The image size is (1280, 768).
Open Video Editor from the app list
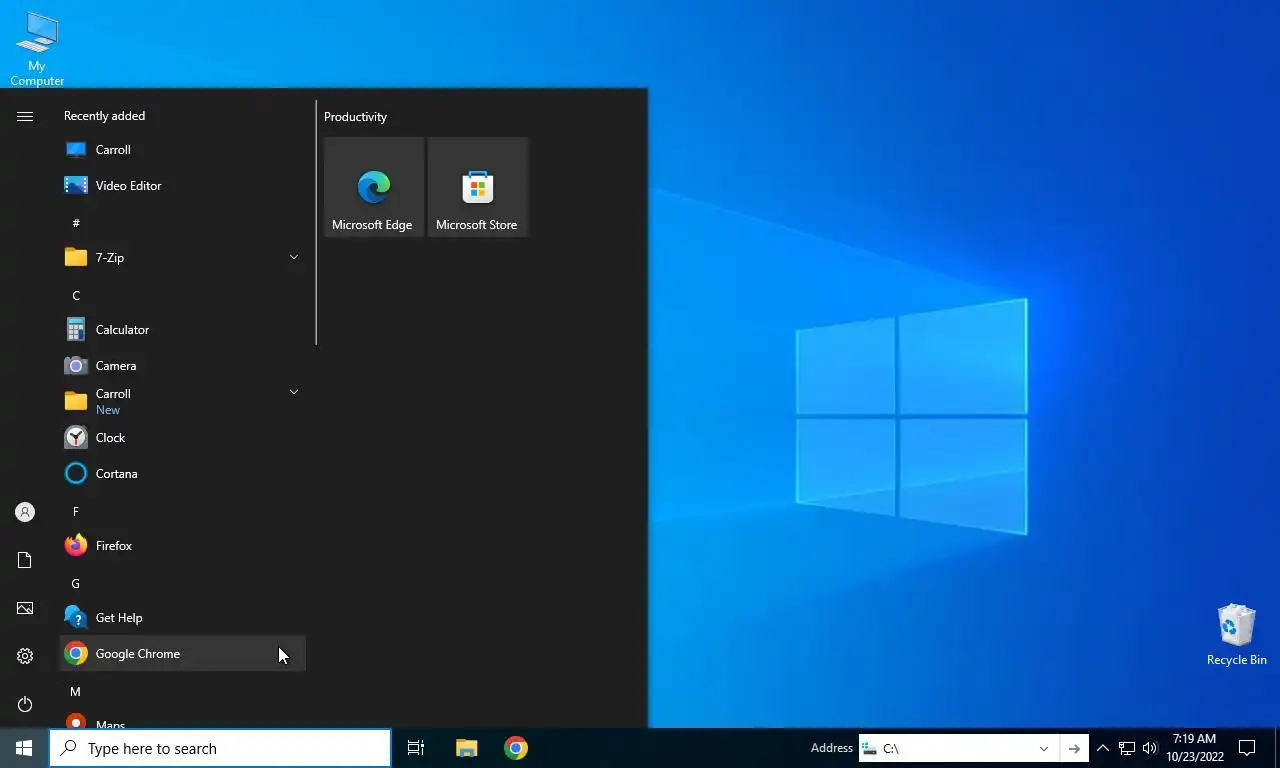pos(182,186)
